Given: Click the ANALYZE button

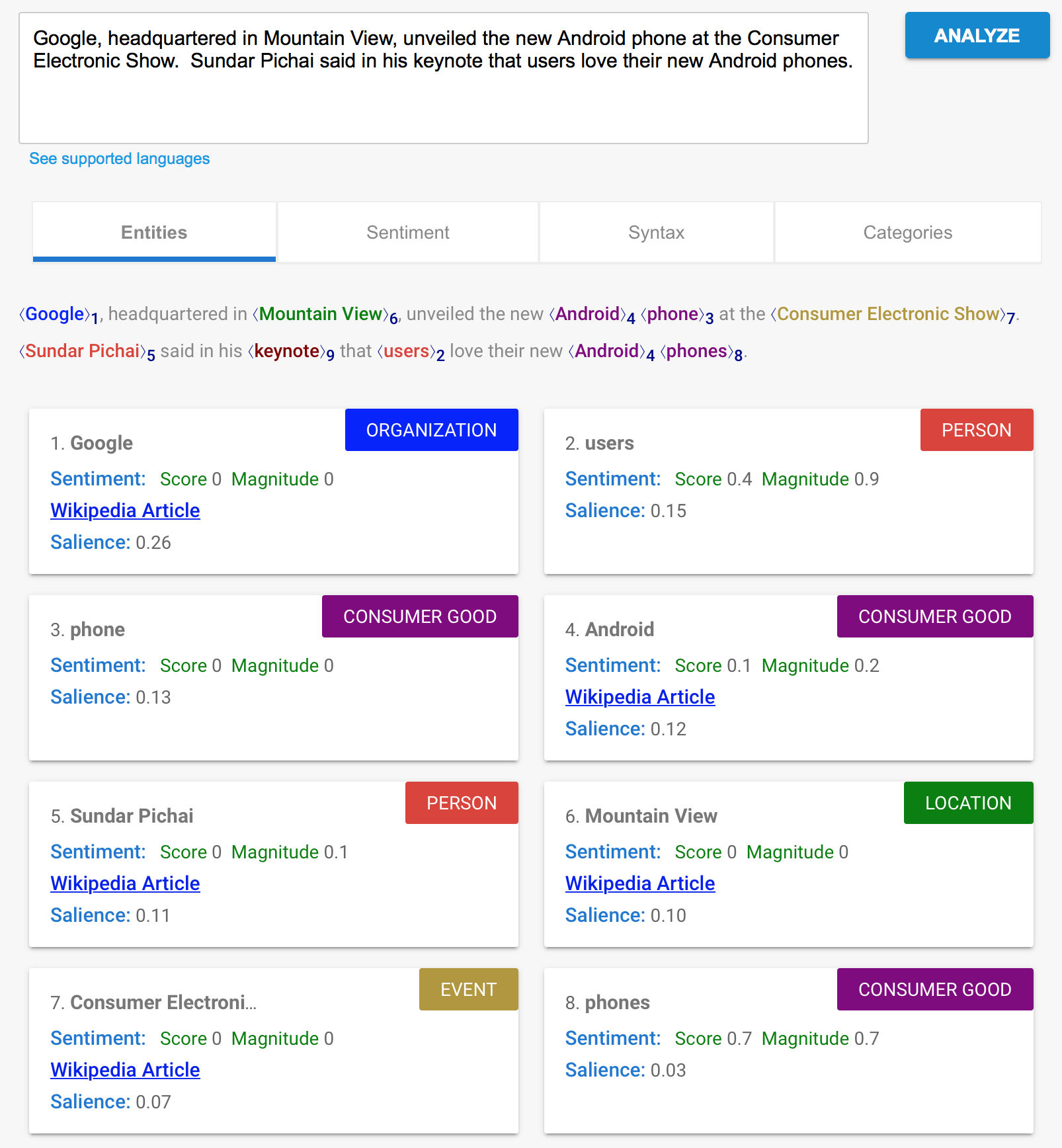Looking at the screenshot, I should coord(977,36).
